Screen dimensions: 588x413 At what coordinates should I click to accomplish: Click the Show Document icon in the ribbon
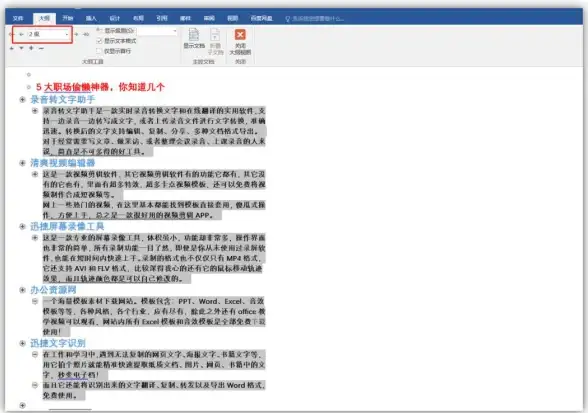(x=194, y=35)
